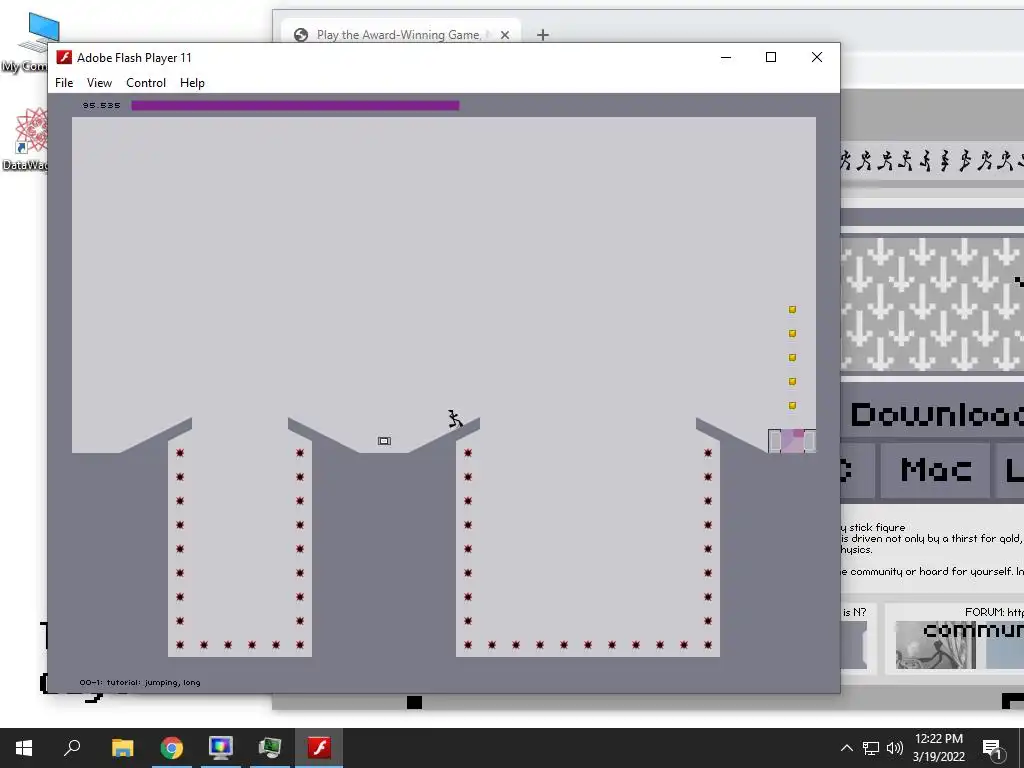The image size is (1024, 768).
Task: Click the colorful monitor app taskbar icon
Action: pyautogui.click(x=221, y=748)
